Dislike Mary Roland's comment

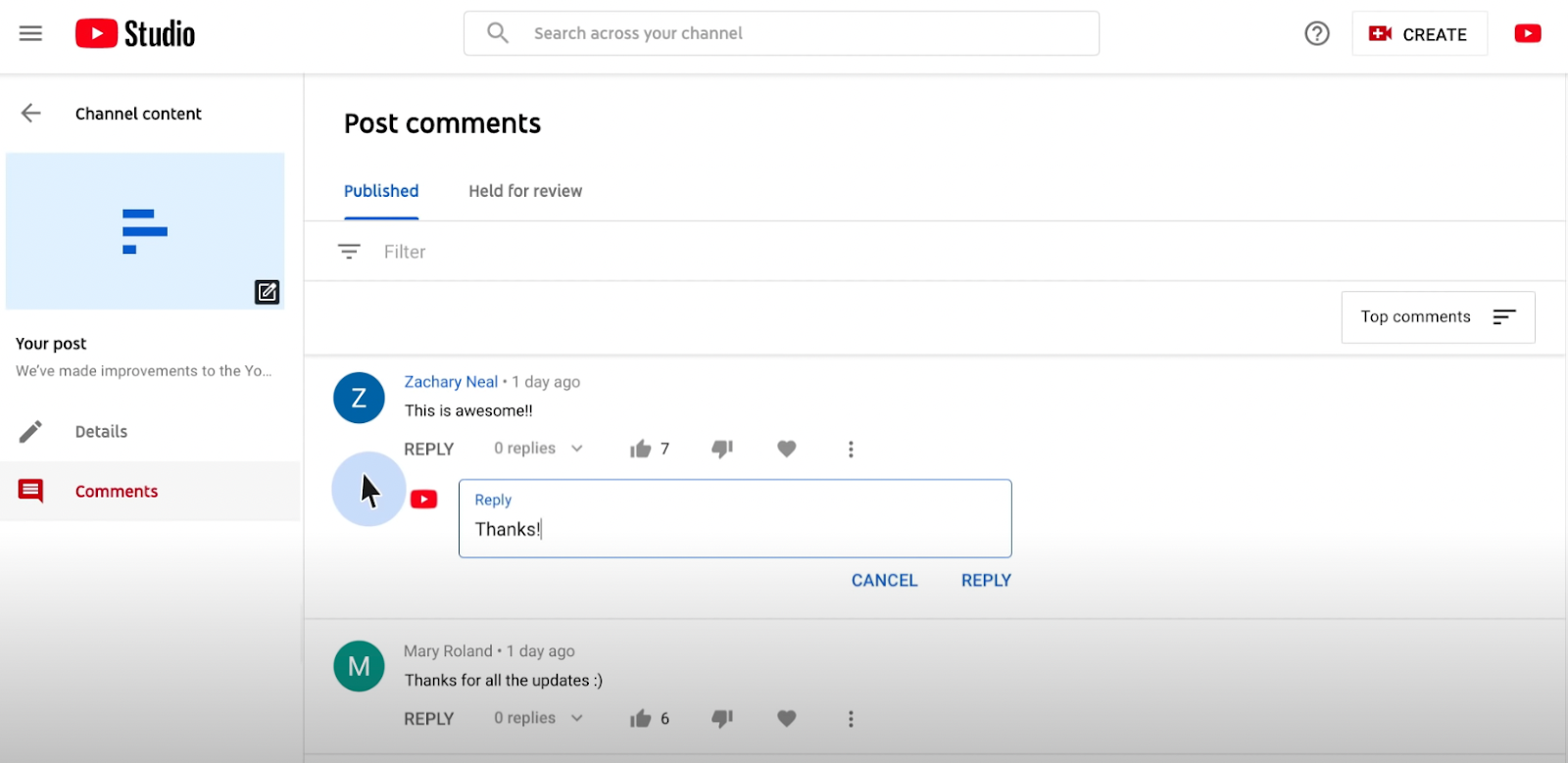722,719
